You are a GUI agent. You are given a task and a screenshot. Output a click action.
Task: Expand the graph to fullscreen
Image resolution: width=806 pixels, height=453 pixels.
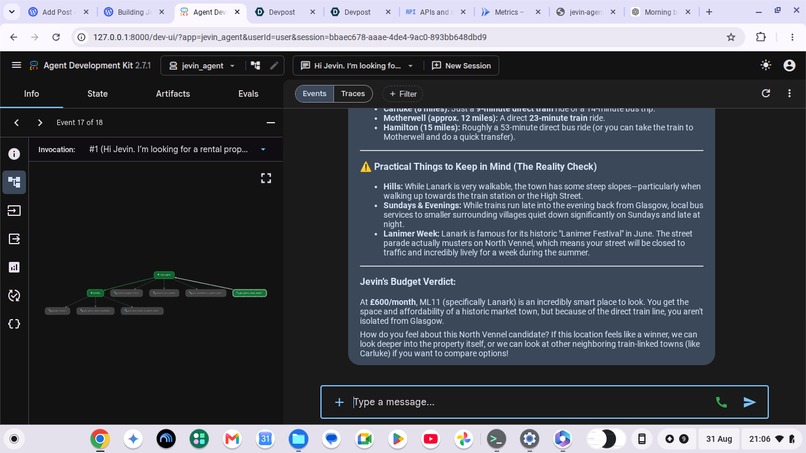pyautogui.click(x=266, y=178)
